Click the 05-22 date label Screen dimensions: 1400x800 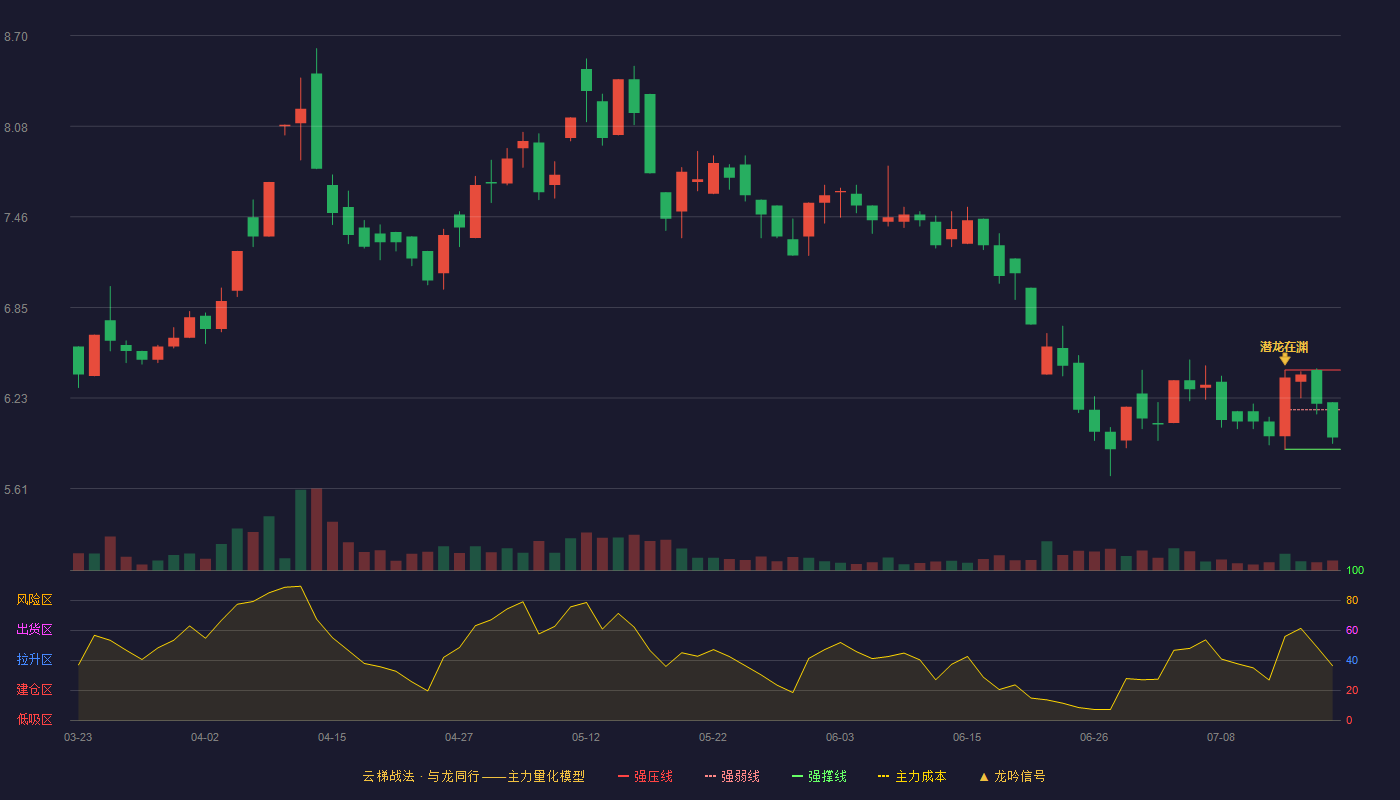[713, 737]
